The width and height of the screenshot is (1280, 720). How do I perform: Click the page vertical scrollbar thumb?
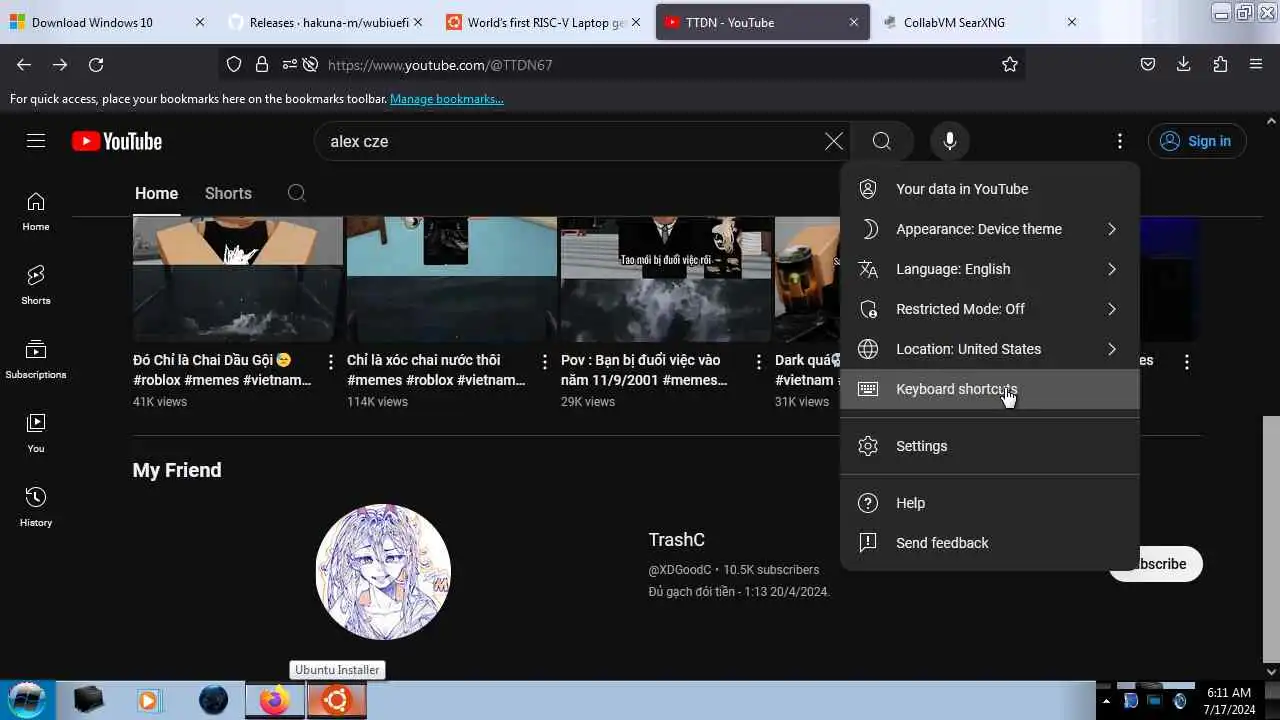[1272, 540]
